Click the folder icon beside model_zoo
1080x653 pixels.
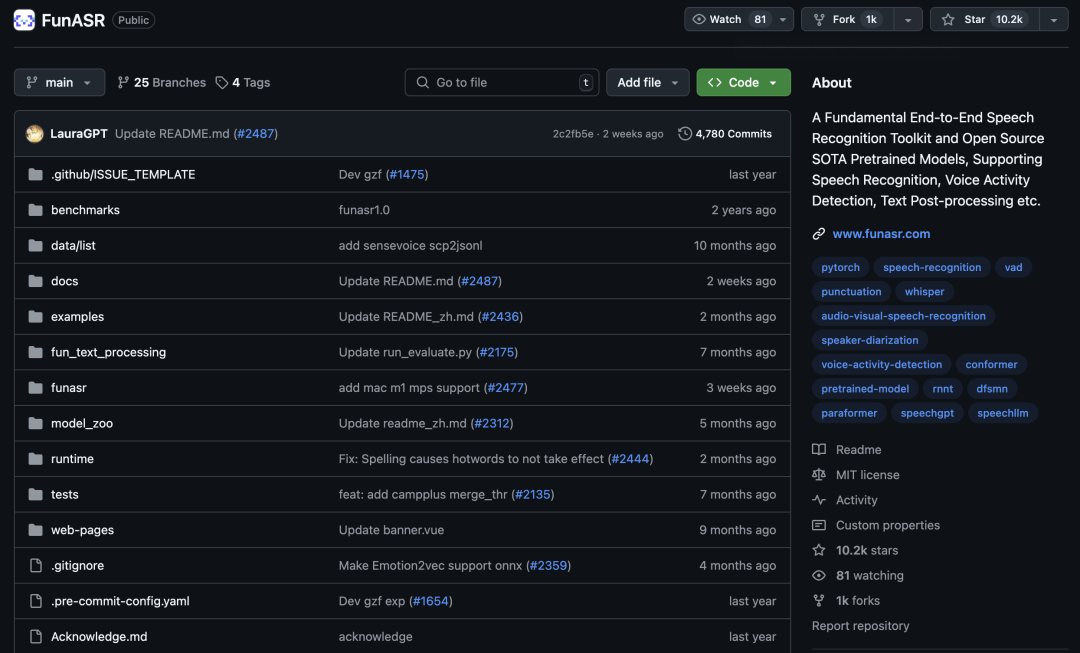[x=36, y=424]
